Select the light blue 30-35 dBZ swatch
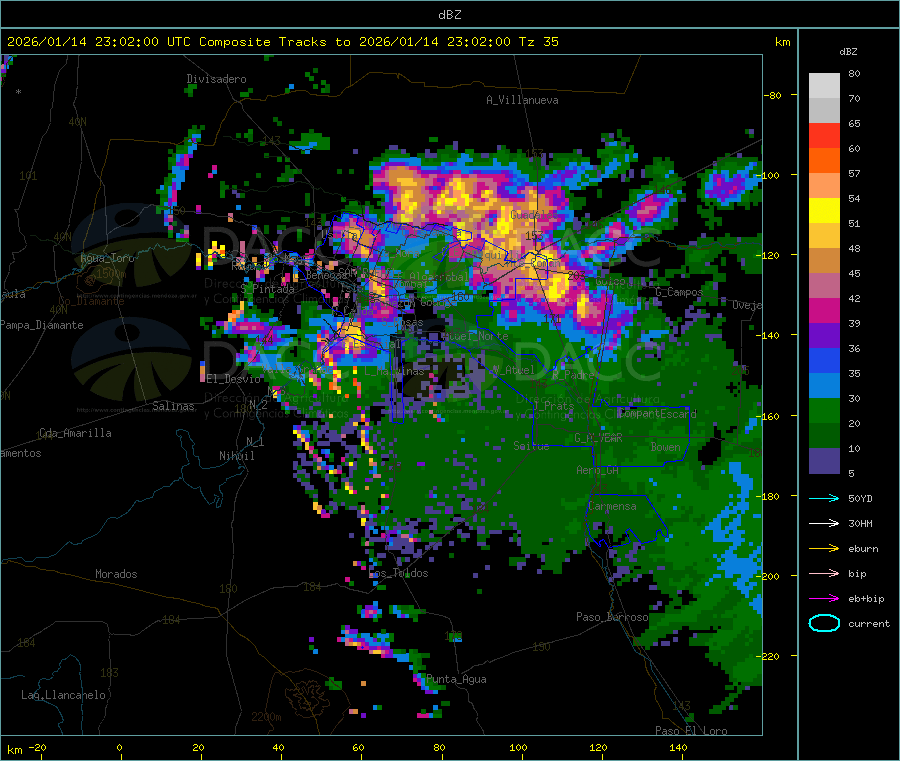This screenshot has width=900, height=761. tap(824, 386)
